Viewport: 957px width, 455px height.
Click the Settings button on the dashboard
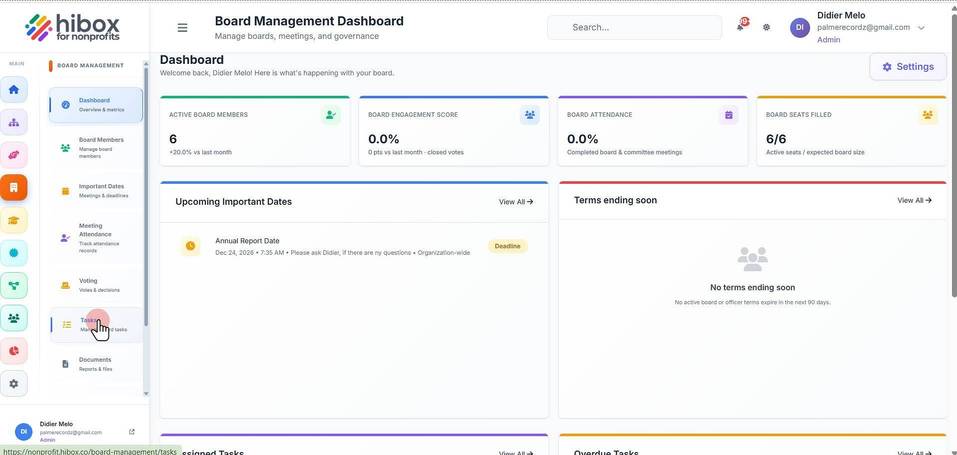908,67
